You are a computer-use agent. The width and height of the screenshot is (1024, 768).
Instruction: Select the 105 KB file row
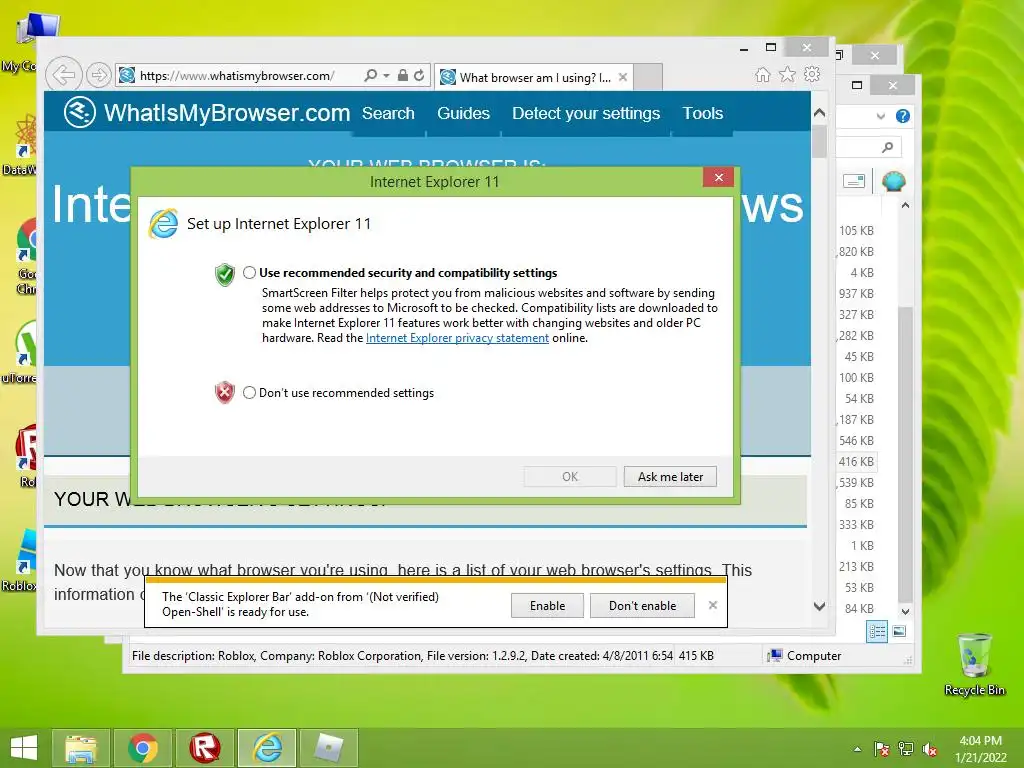point(856,231)
